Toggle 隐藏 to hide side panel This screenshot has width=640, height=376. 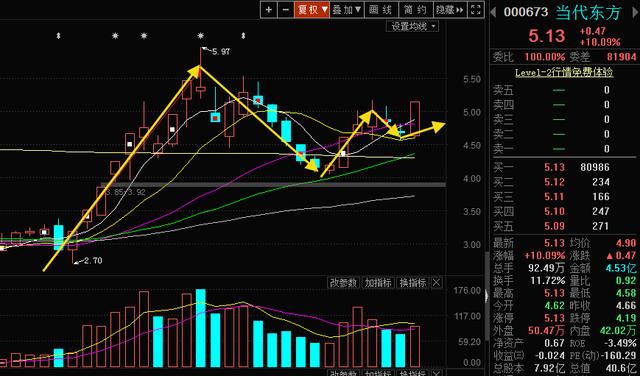click(x=449, y=10)
